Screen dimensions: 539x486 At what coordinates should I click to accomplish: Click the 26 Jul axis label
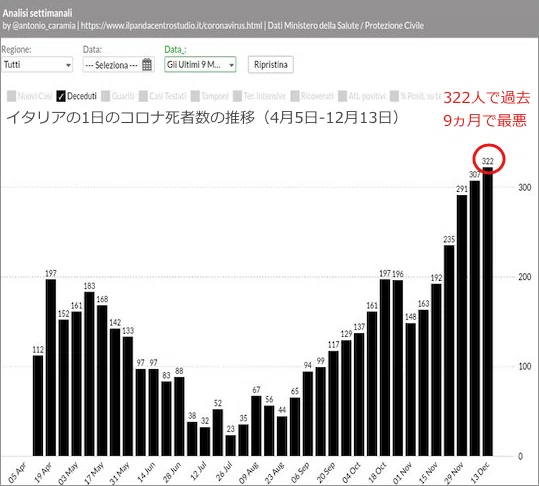[x=223, y=473]
